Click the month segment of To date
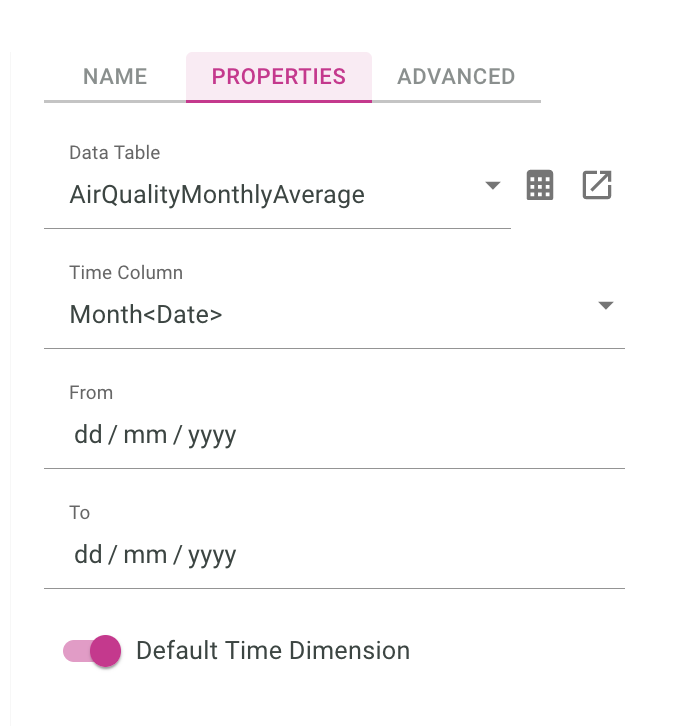696x726 pixels. coord(145,554)
